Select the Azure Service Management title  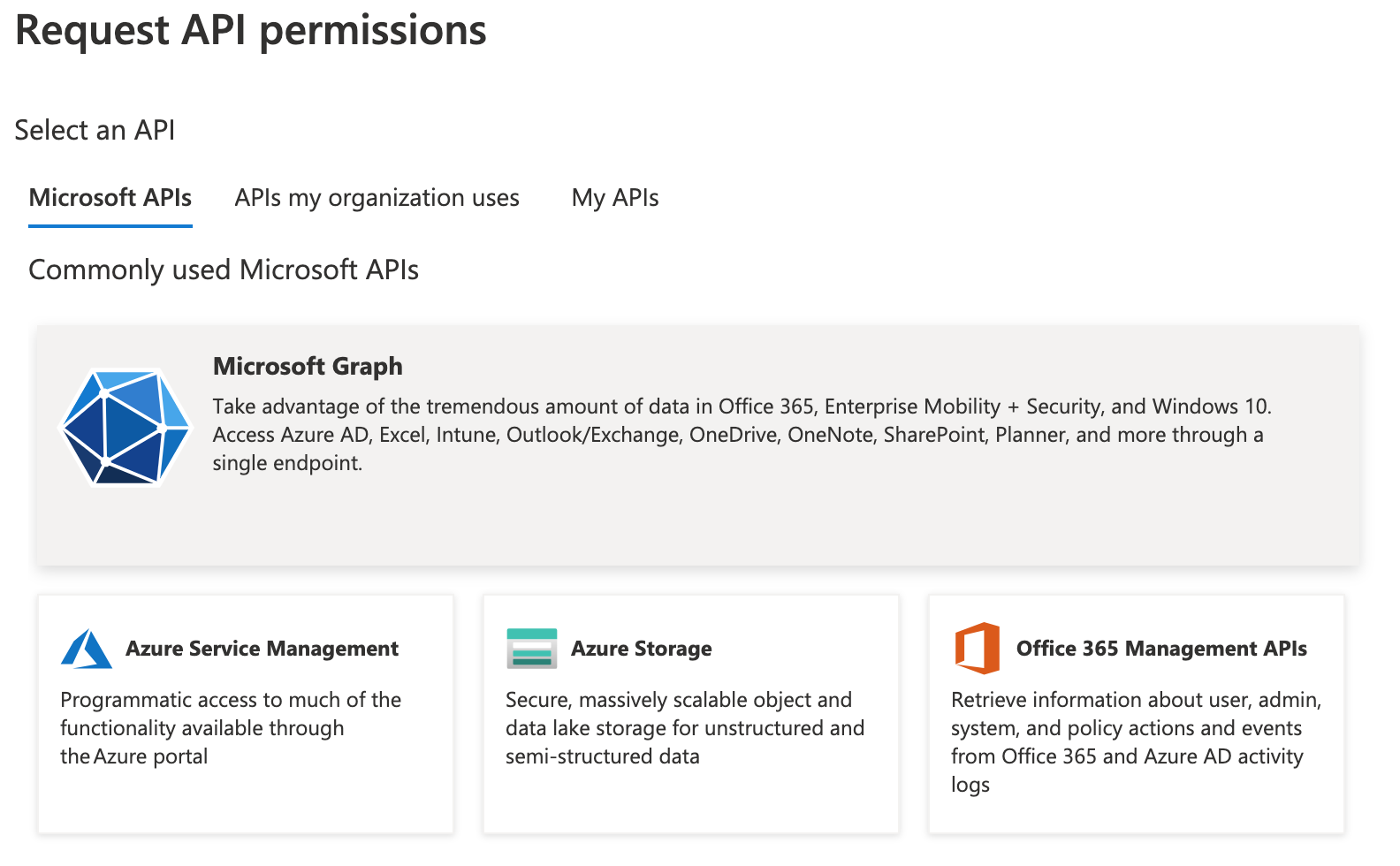coord(262,649)
